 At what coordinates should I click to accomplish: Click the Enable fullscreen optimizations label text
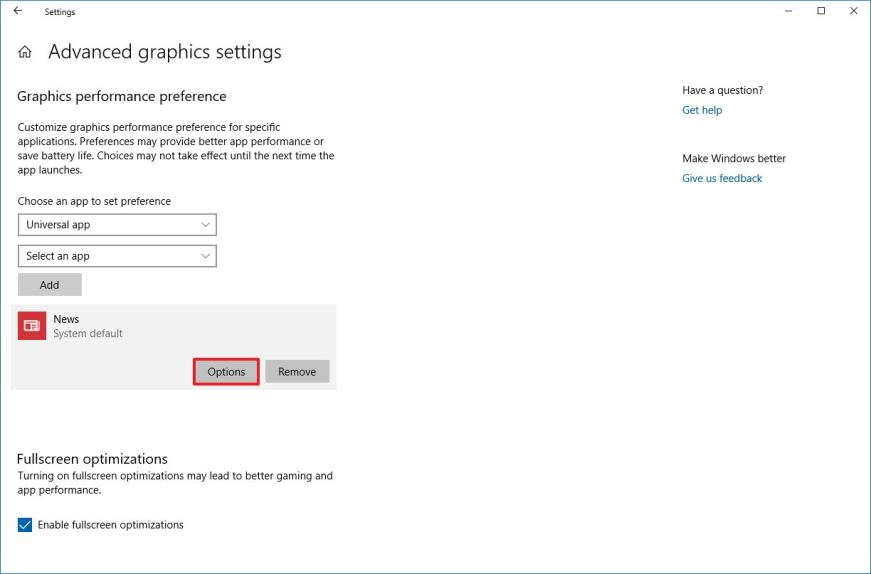110,525
